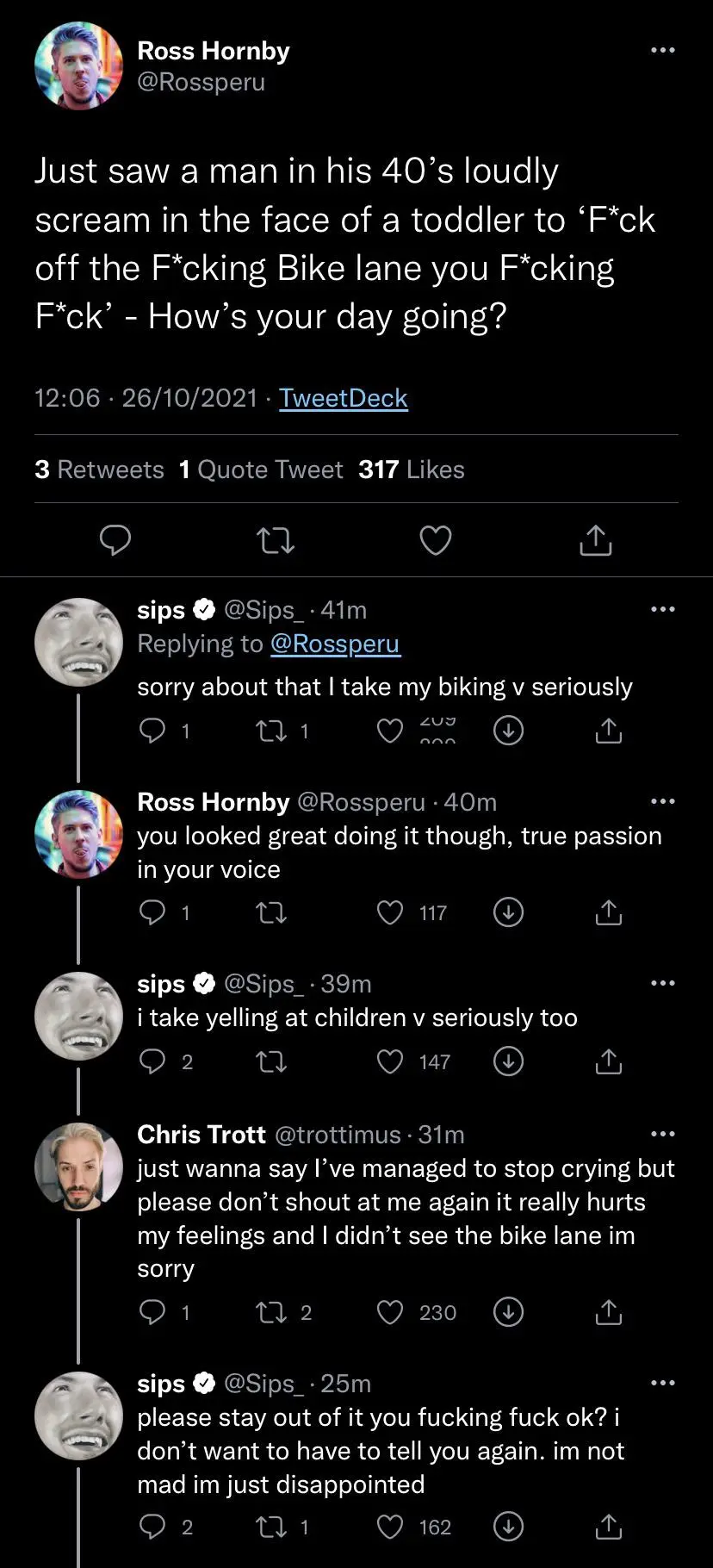
Task: Open menu on sips' 39m reply
Action: (662, 983)
